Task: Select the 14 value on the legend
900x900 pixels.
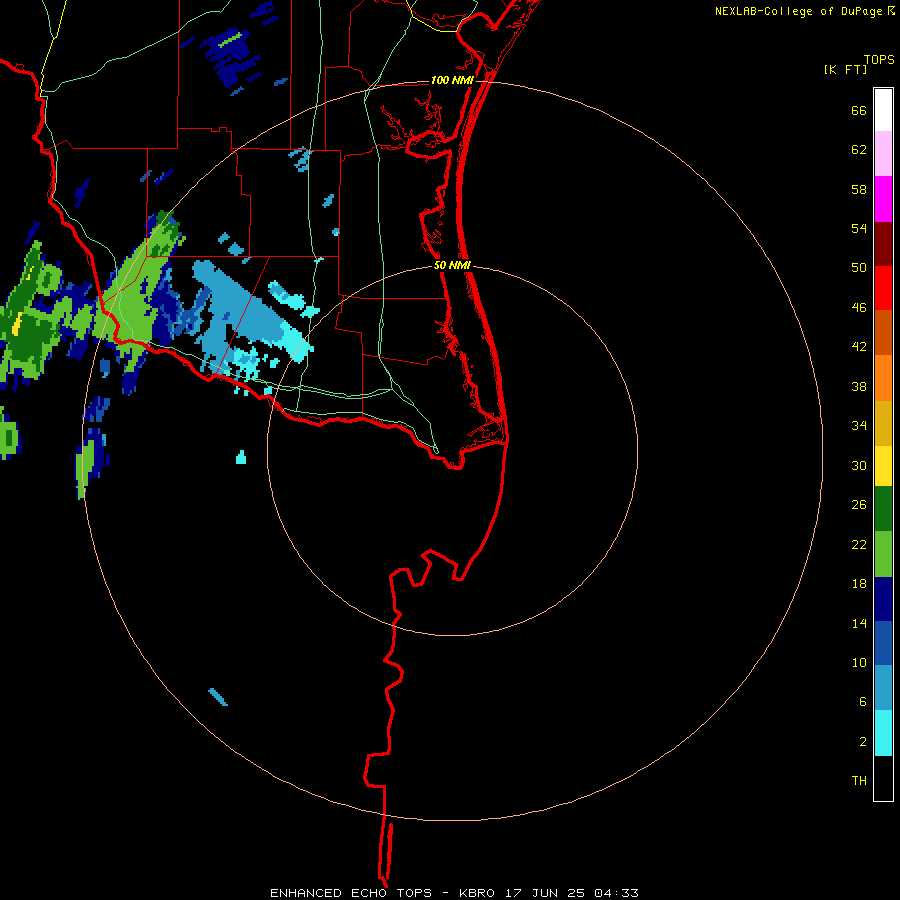Action: pyautogui.click(x=859, y=623)
